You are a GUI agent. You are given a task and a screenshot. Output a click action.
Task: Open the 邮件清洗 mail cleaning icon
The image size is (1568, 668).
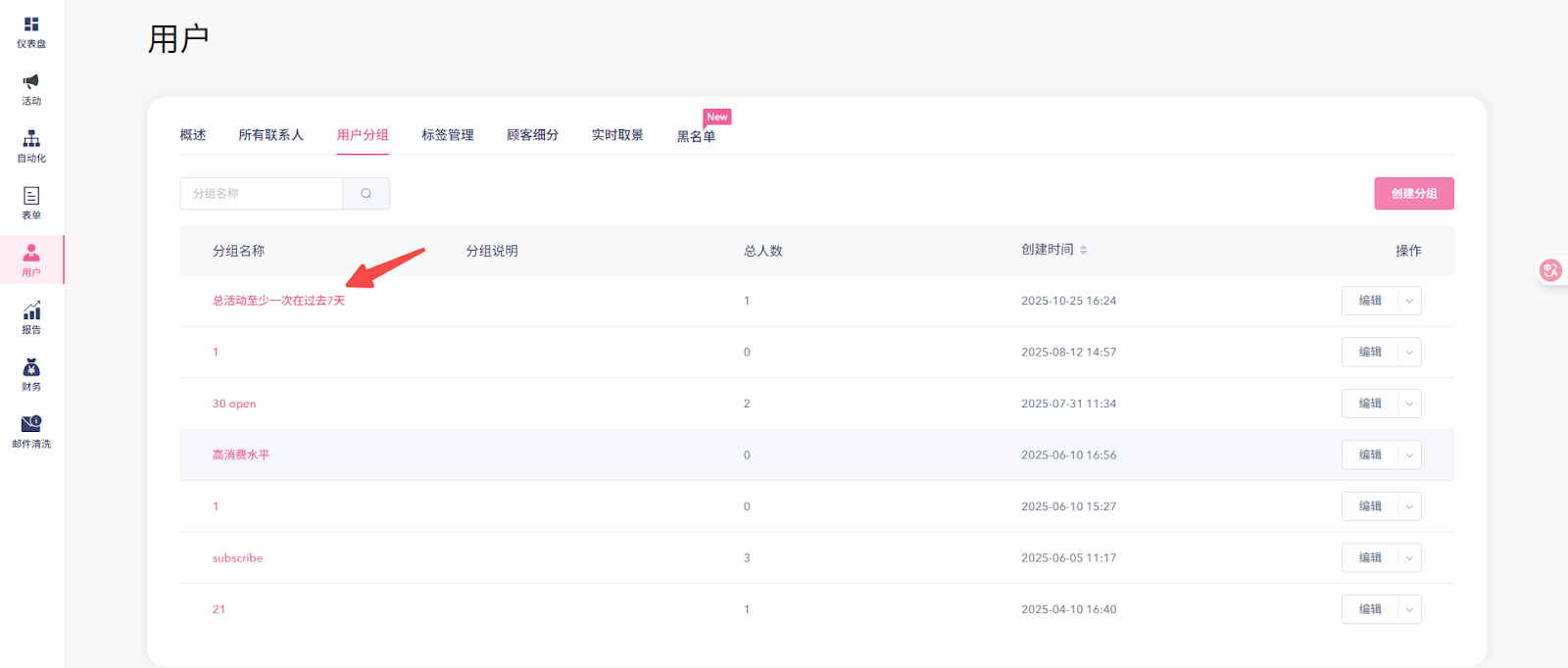click(31, 424)
